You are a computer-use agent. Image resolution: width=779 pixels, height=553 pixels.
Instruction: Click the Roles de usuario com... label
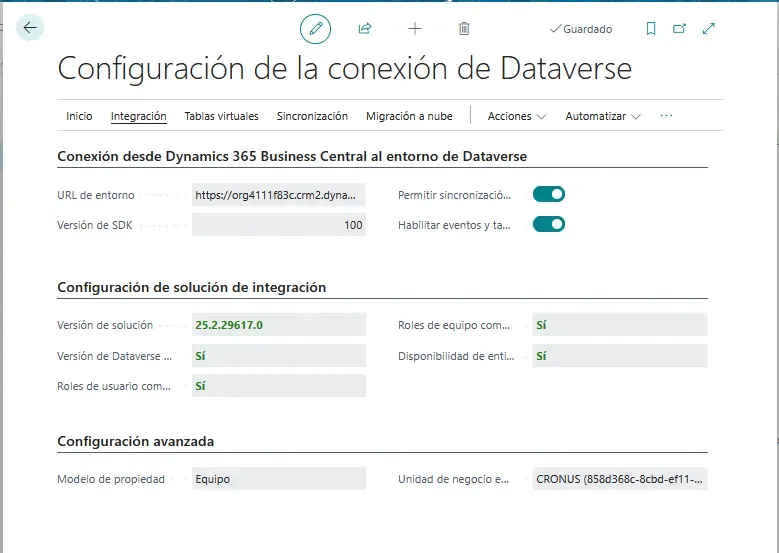coord(114,386)
